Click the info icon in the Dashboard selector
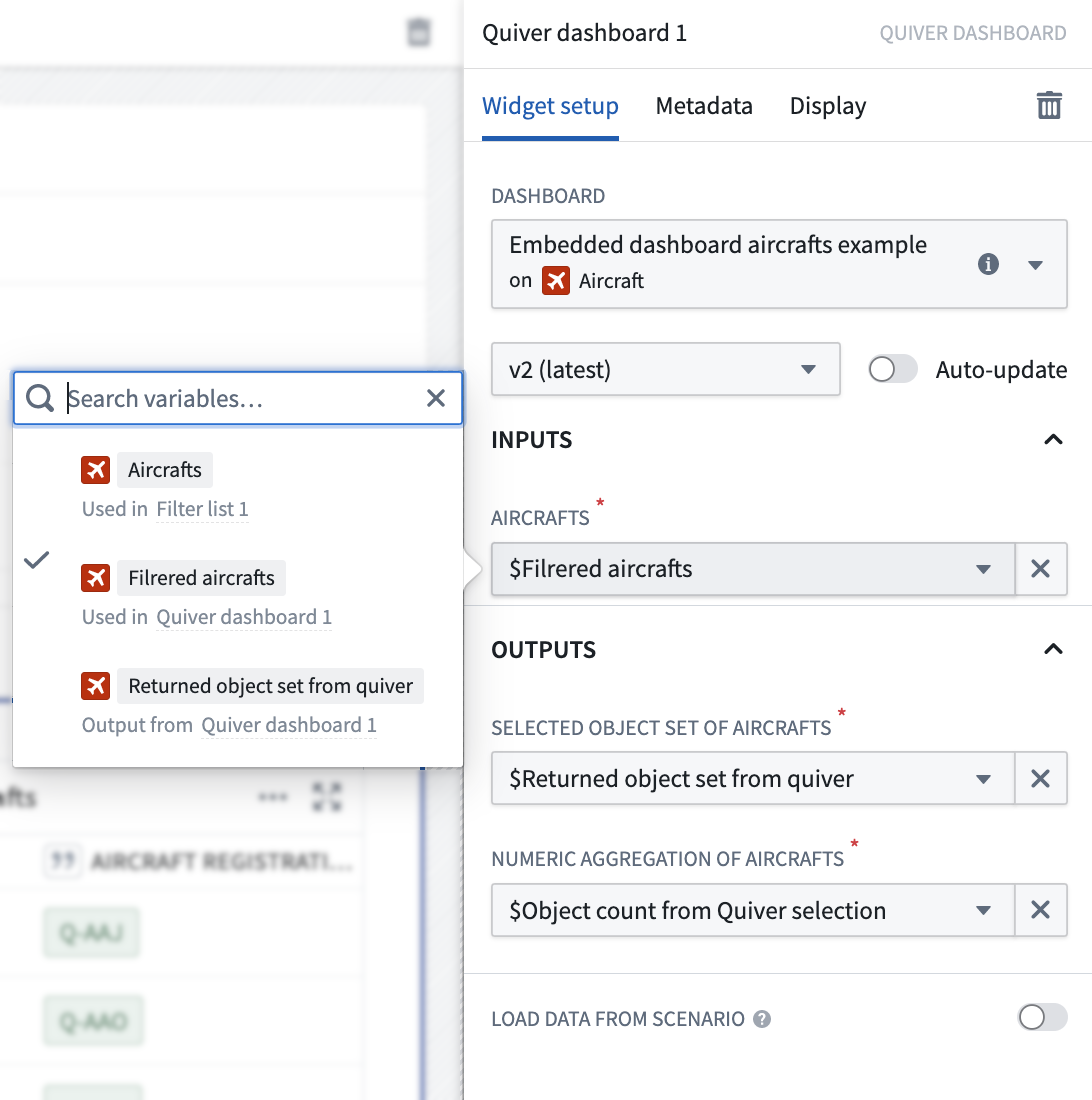The width and height of the screenshot is (1092, 1100). tap(988, 264)
